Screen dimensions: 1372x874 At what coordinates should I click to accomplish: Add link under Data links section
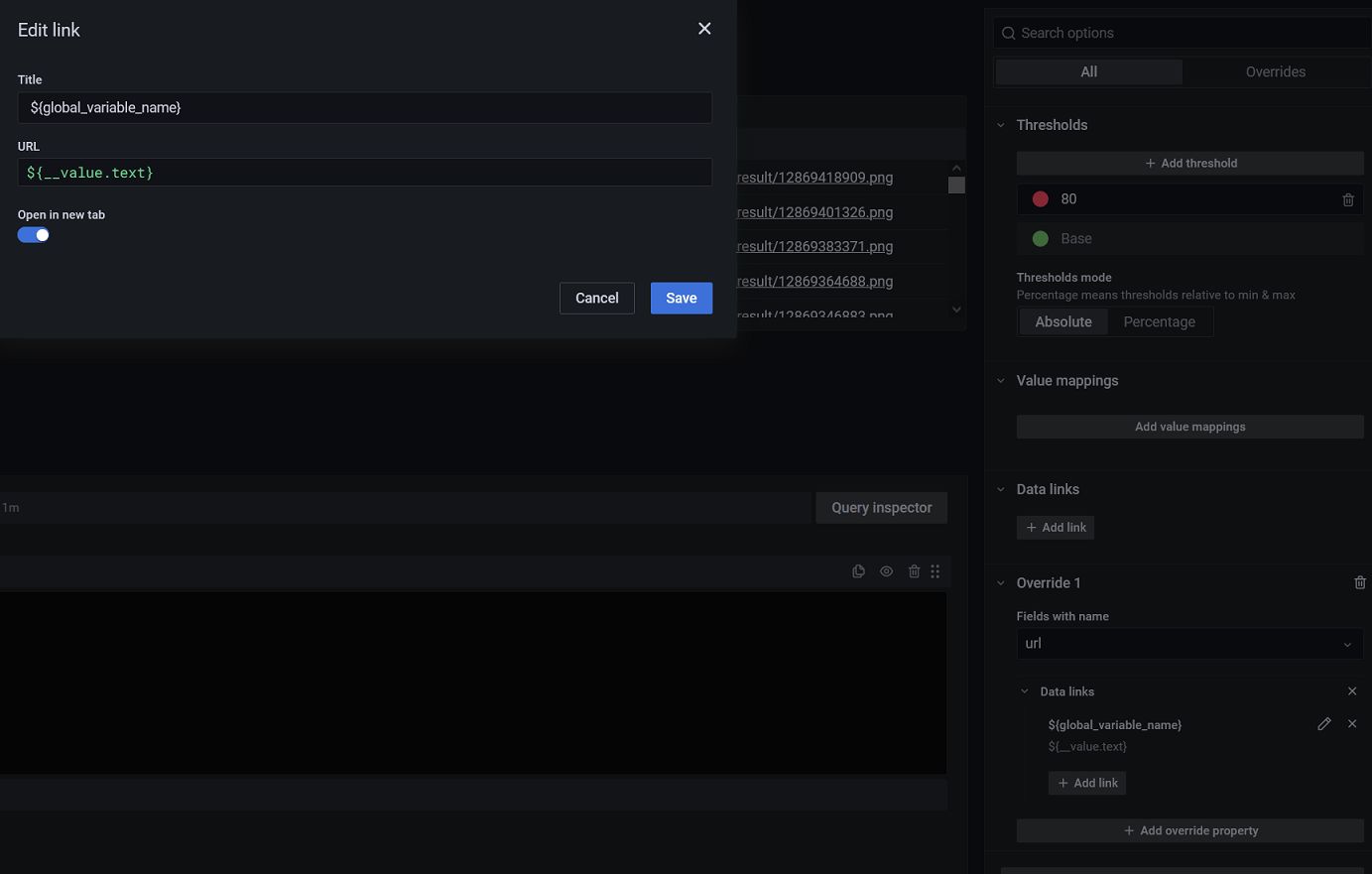[x=1056, y=528]
